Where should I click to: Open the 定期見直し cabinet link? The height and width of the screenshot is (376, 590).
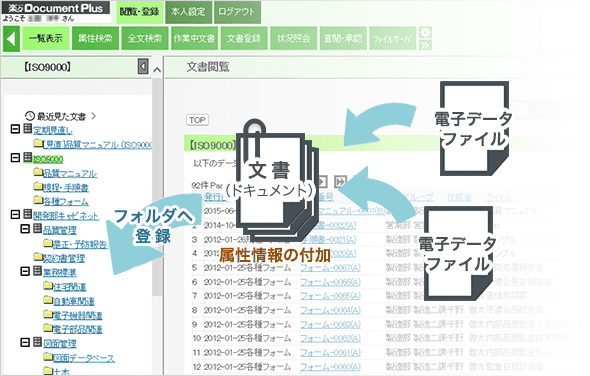coord(53,130)
